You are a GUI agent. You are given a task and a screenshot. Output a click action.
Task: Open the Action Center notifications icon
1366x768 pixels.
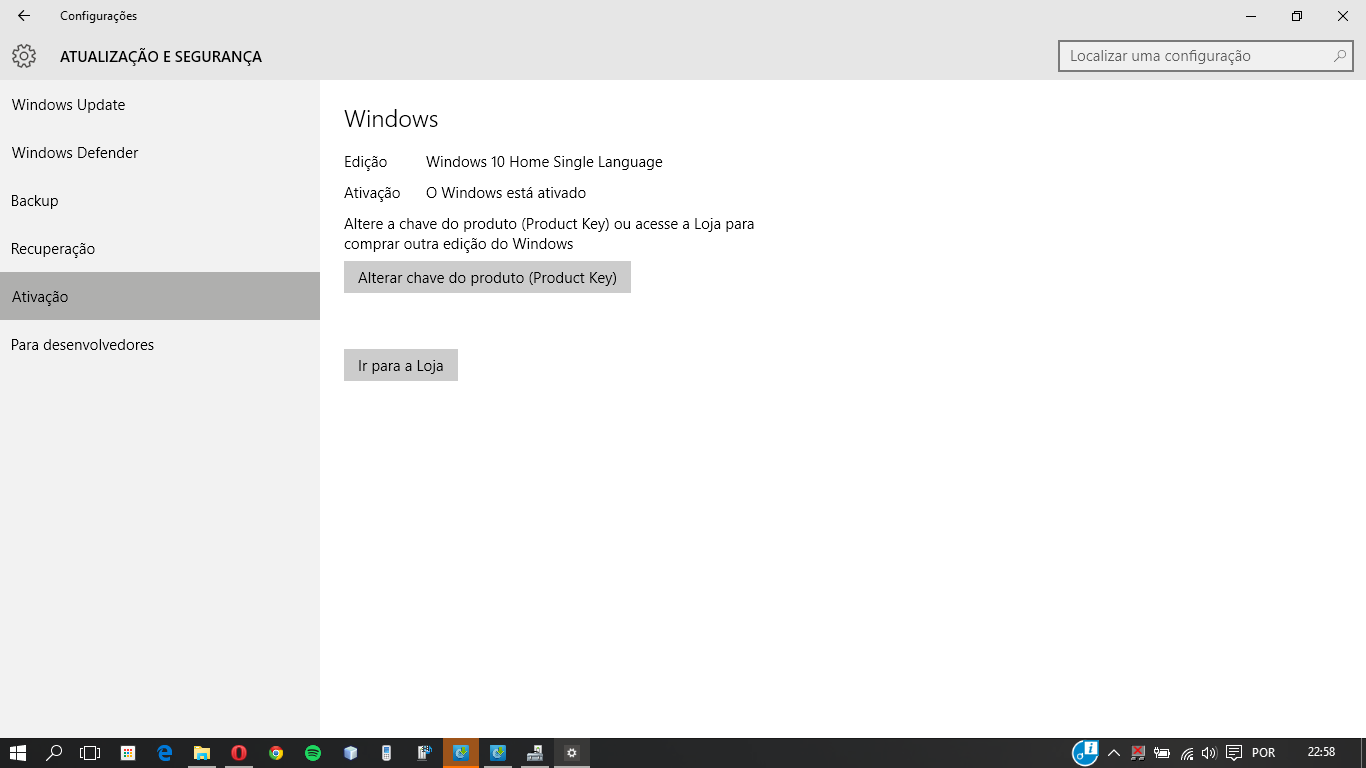click(x=1234, y=753)
